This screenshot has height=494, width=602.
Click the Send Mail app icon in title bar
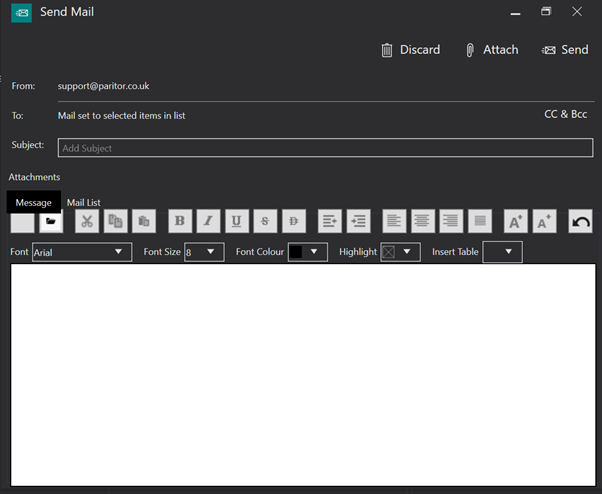coord(22,13)
